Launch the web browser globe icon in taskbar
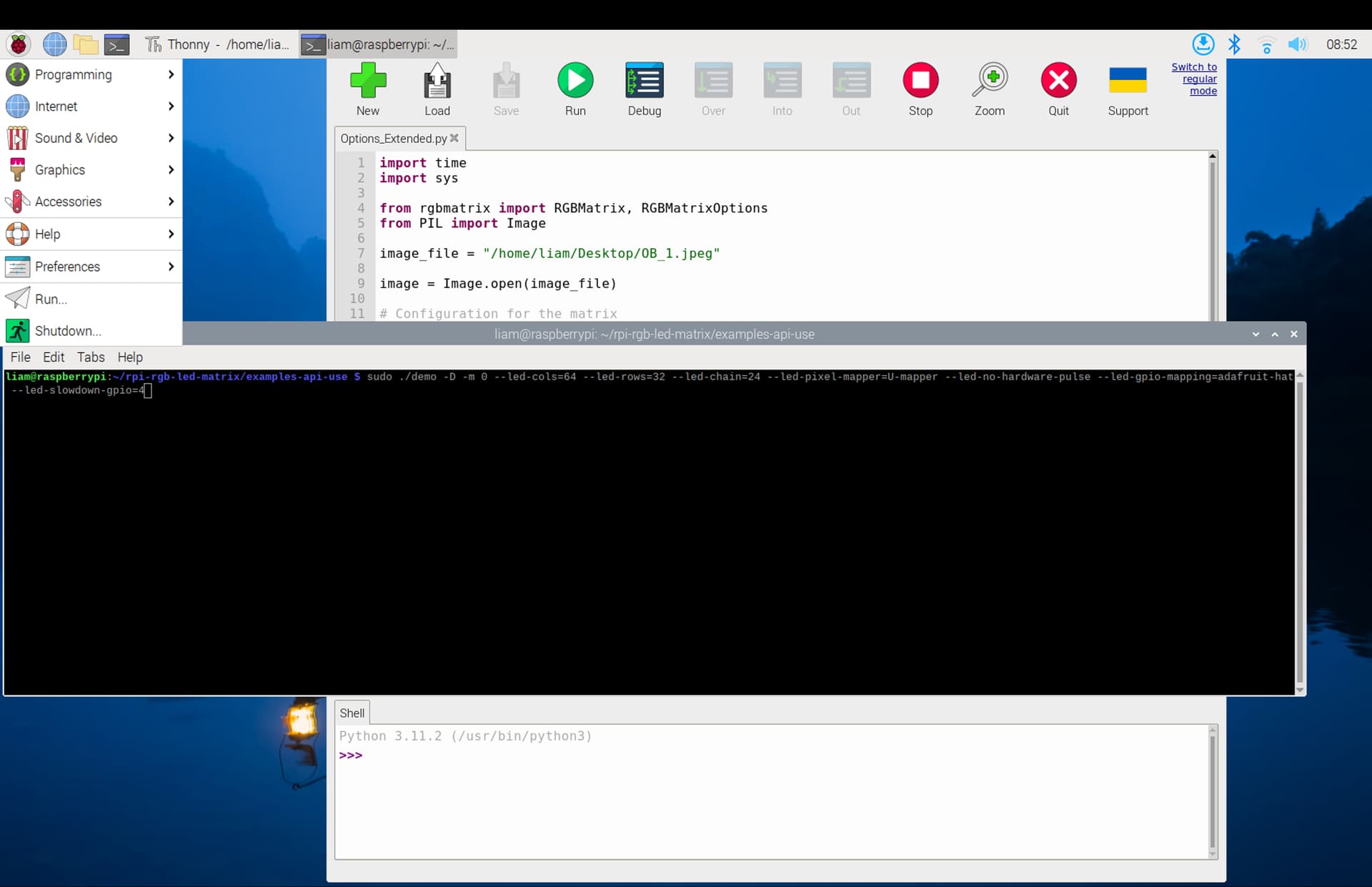Image resolution: width=1372 pixels, height=887 pixels. point(54,44)
